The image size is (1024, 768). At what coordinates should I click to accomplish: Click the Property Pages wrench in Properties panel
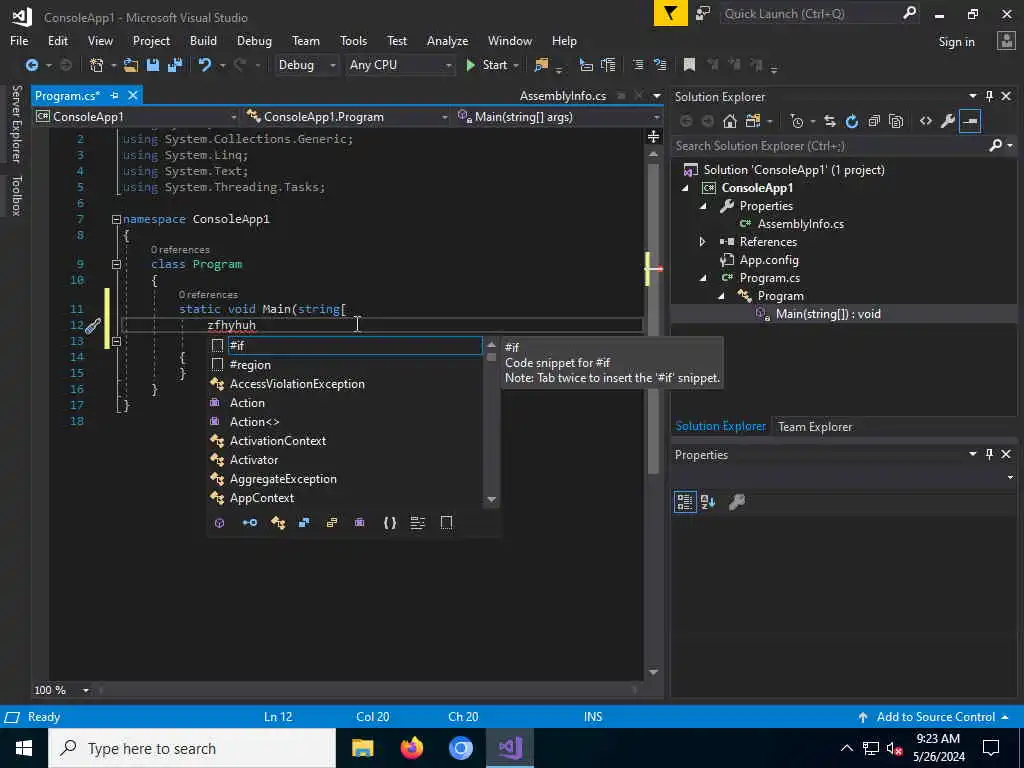tap(737, 502)
